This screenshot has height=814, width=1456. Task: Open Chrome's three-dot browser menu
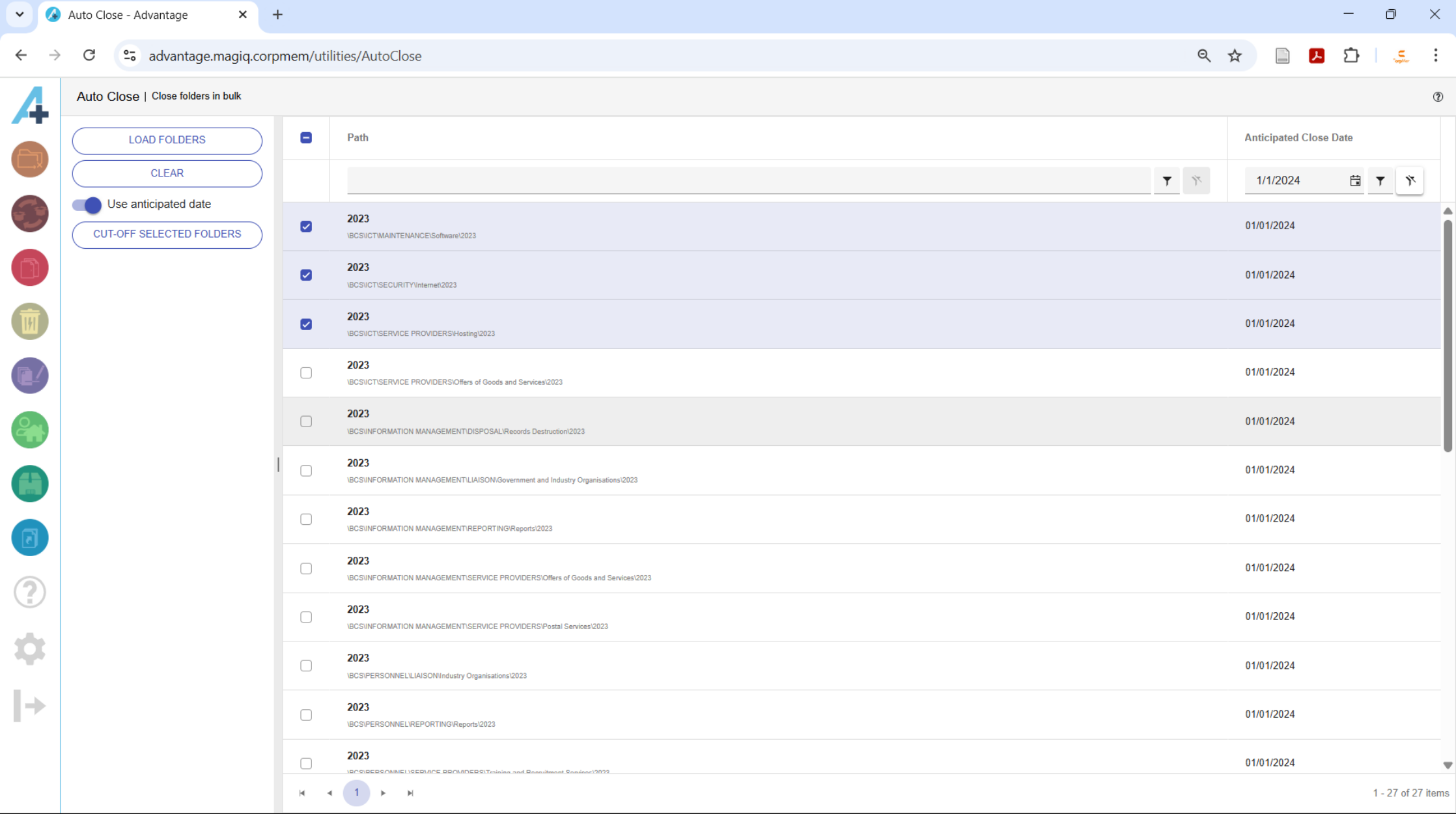1436,55
